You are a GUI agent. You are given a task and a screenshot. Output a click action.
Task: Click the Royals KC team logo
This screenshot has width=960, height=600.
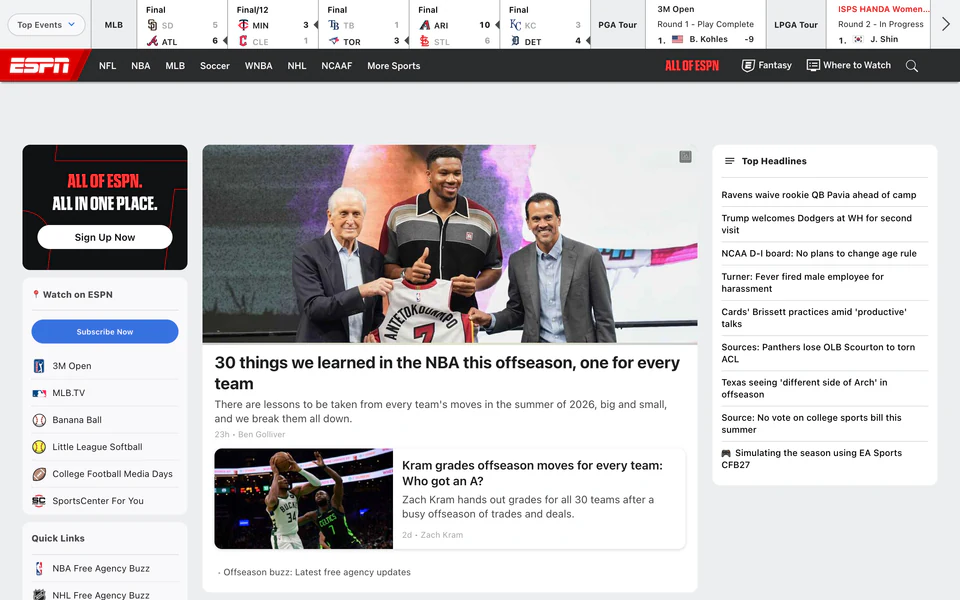(x=515, y=25)
